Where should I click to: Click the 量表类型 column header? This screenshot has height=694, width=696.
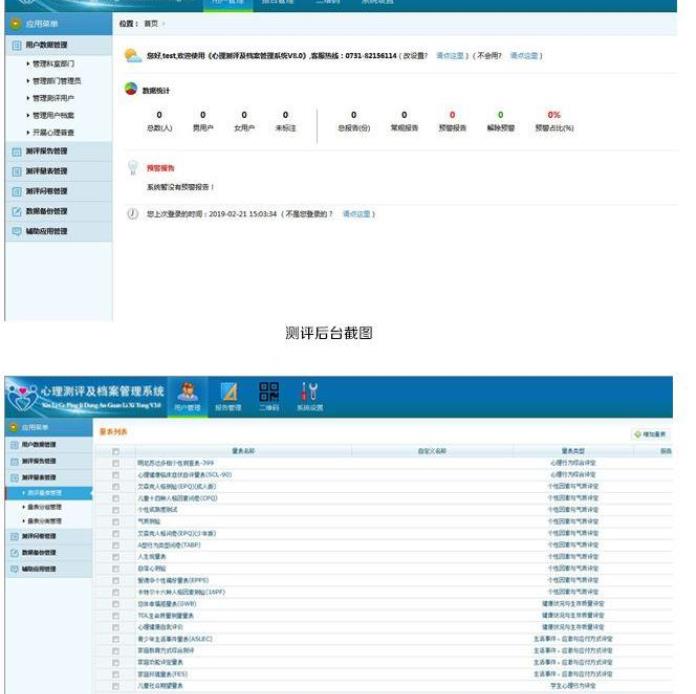[573, 451]
